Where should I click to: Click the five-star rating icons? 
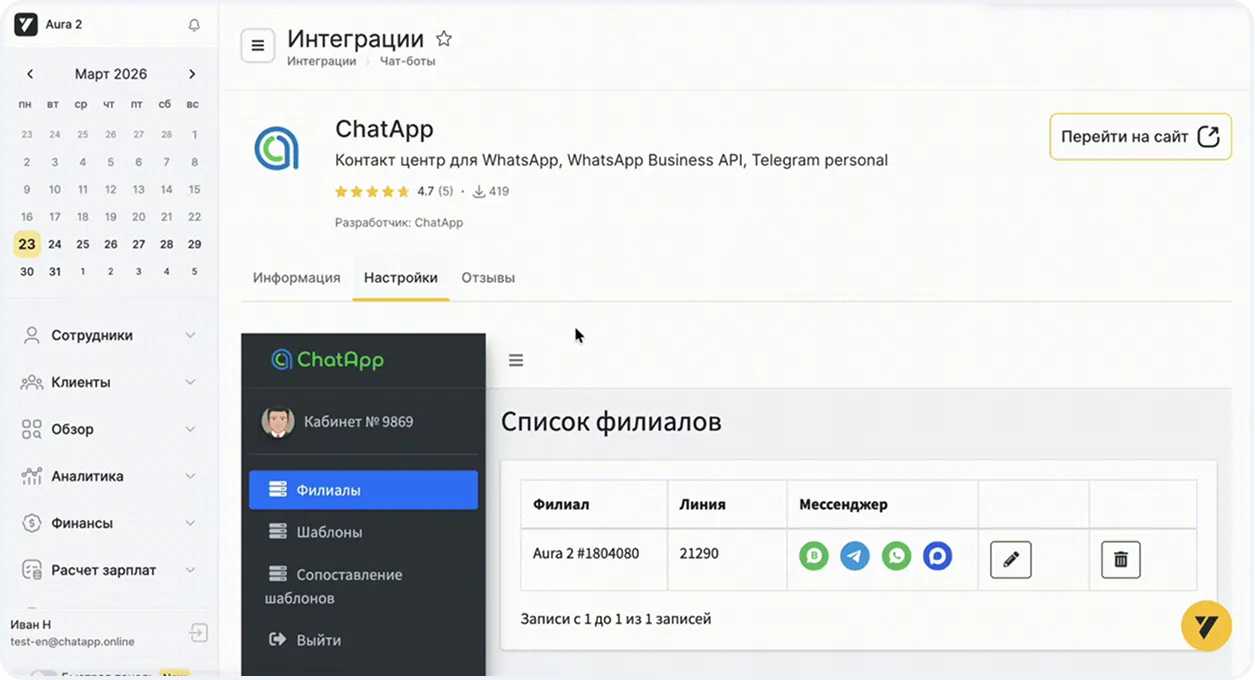(x=372, y=191)
